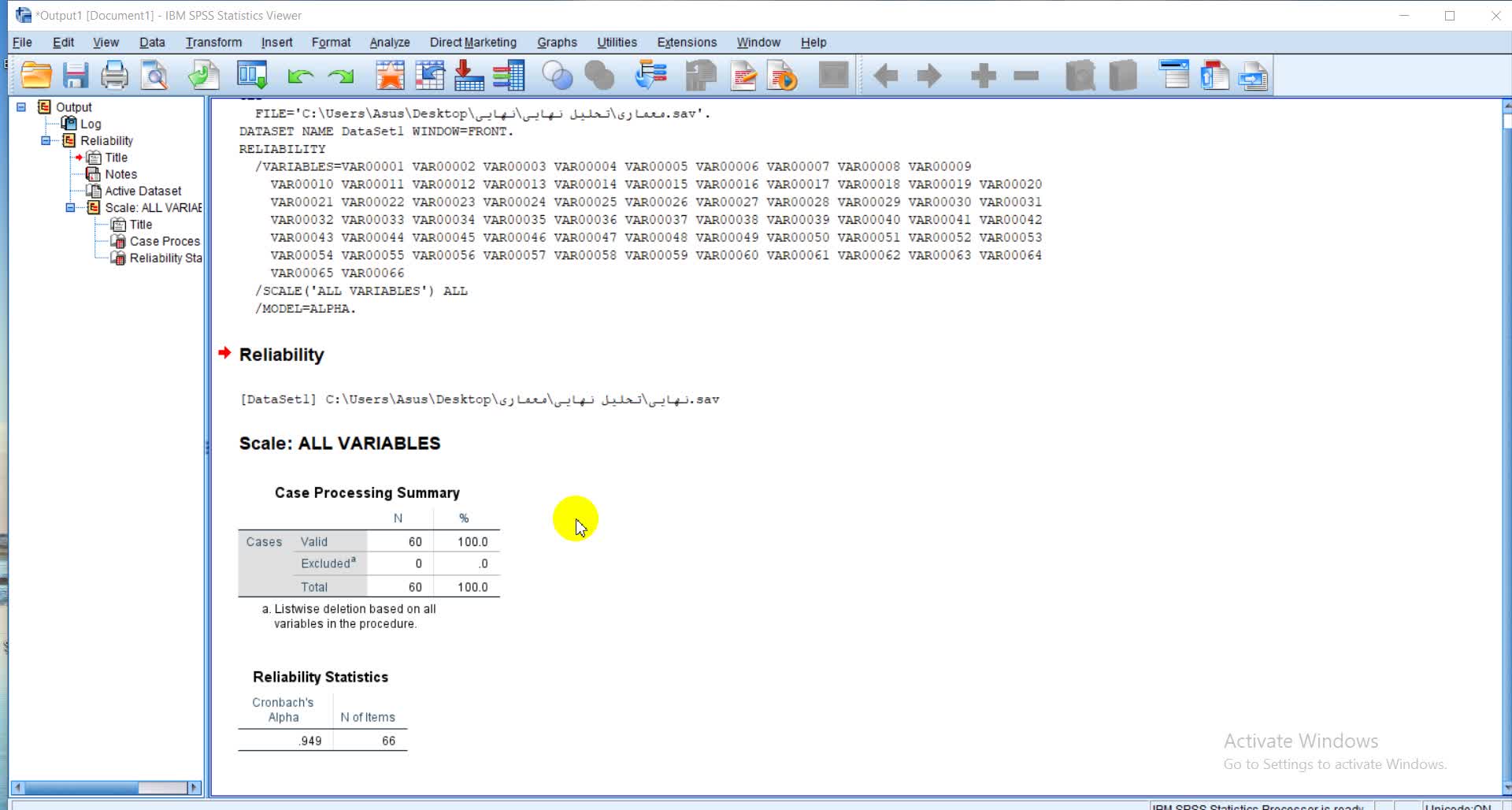
Task: Collapse the Reliability tree node
Action: click(x=46, y=141)
